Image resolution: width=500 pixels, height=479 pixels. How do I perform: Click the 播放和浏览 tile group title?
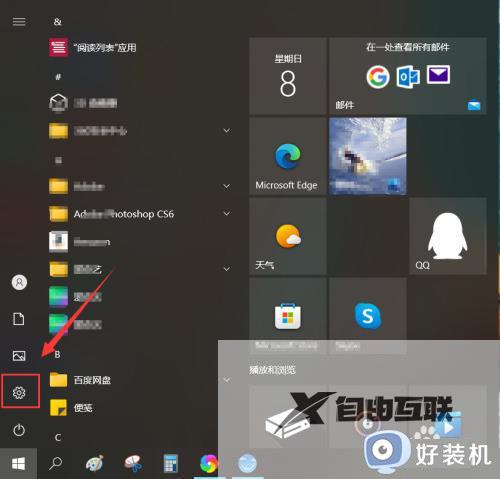pos(272,370)
